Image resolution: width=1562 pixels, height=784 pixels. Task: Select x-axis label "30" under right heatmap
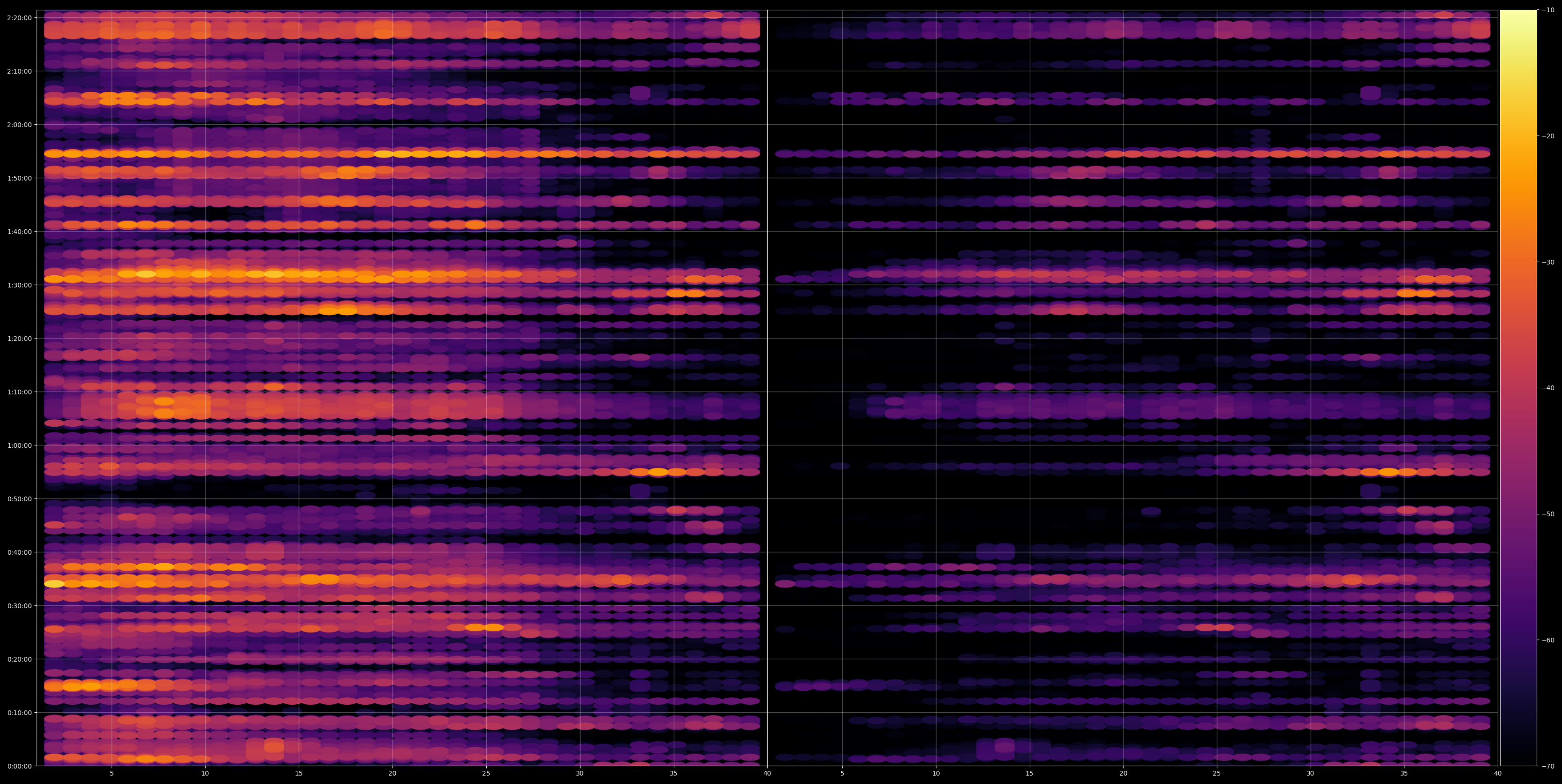(x=1310, y=774)
